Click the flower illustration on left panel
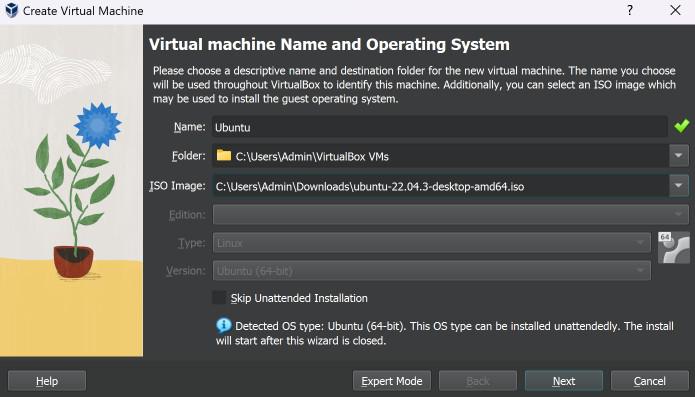 tap(71, 191)
